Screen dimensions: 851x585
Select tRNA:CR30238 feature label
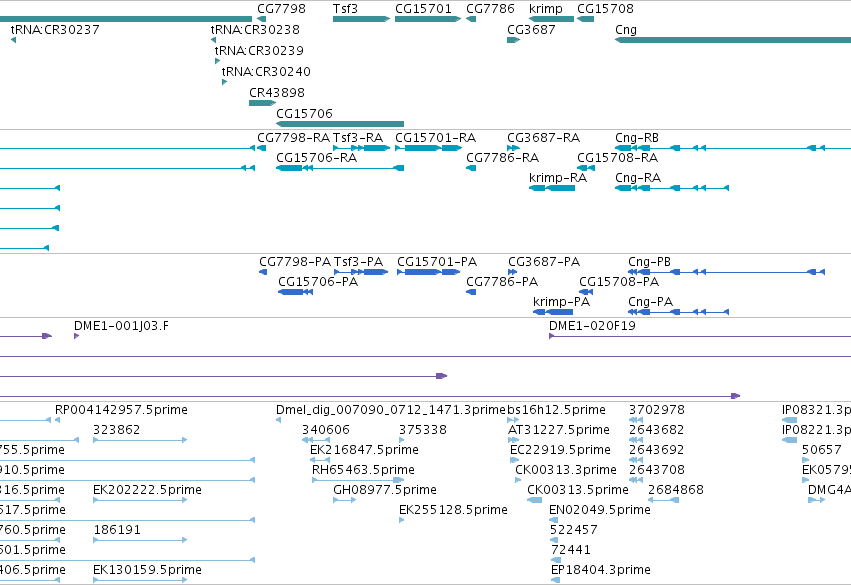(x=255, y=29)
